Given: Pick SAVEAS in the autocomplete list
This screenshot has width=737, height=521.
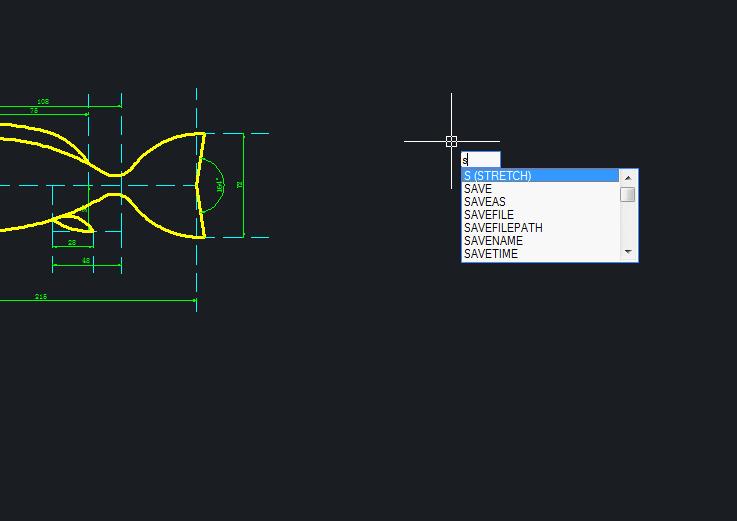Looking at the screenshot, I should [485, 202].
